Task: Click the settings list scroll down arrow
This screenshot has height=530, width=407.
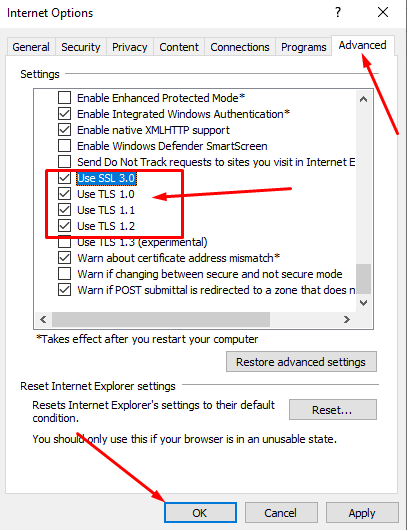Action: coord(363,303)
